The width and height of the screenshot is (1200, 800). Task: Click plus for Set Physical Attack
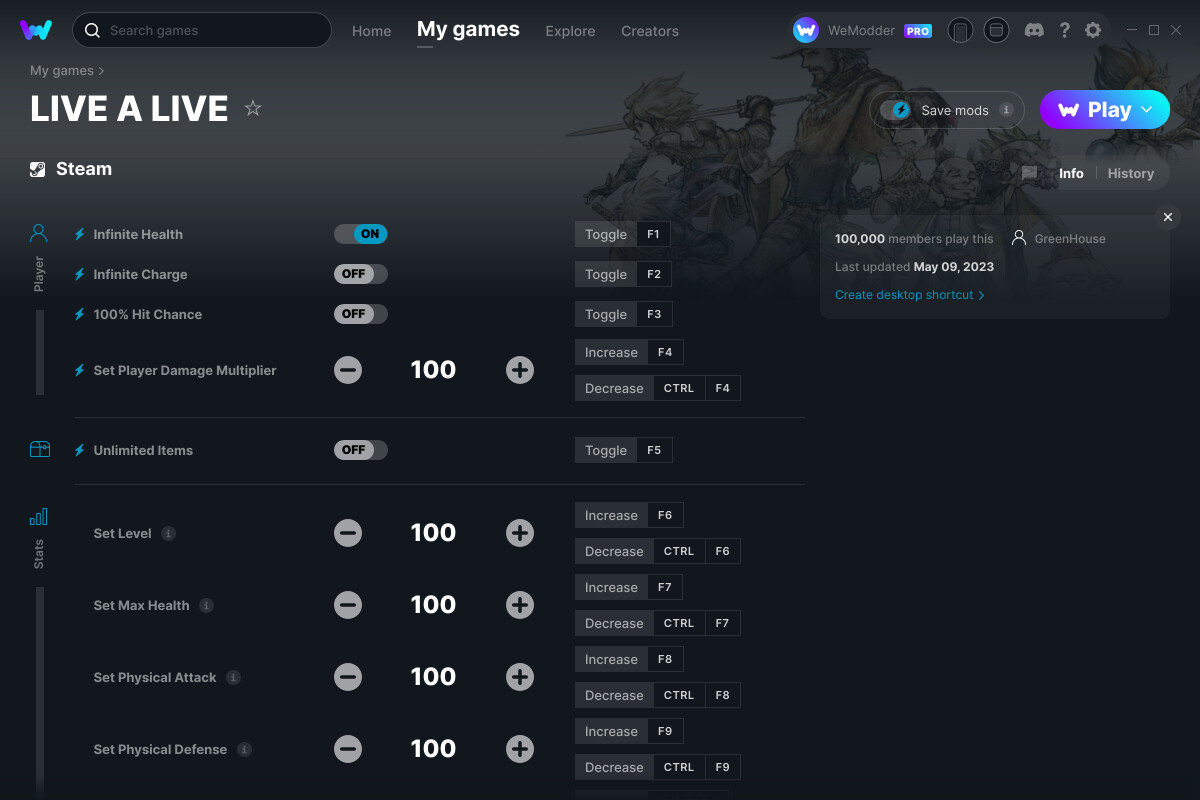(520, 677)
